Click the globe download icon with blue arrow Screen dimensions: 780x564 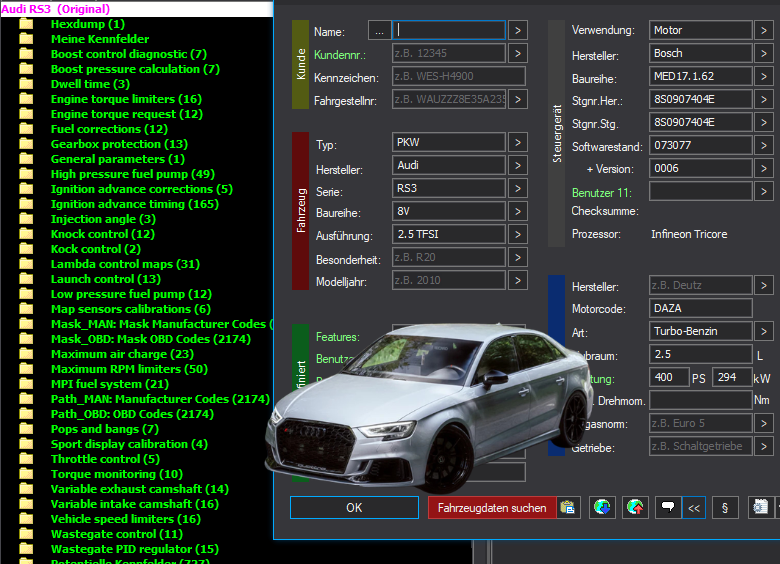coord(602,507)
